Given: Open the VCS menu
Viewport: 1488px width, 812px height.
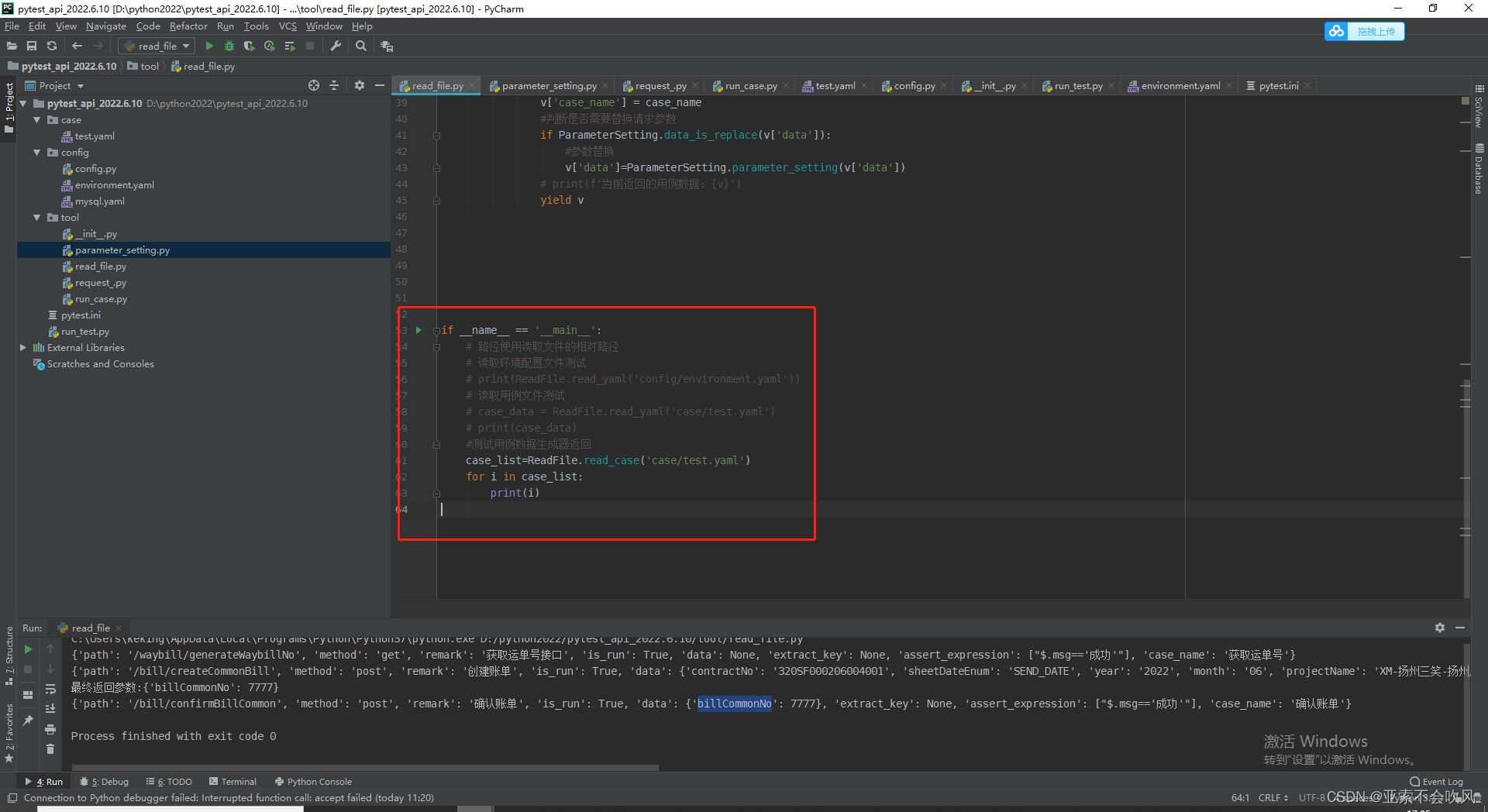Looking at the screenshot, I should [288, 26].
